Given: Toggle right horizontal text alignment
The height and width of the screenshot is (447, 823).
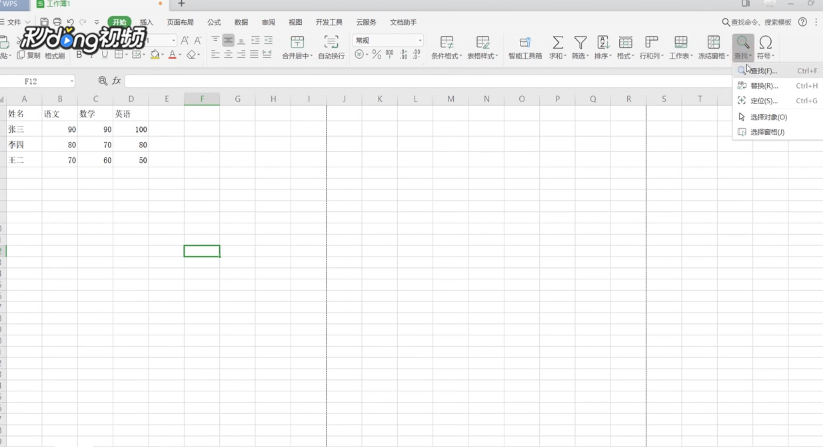Looking at the screenshot, I should (x=241, y=55).
